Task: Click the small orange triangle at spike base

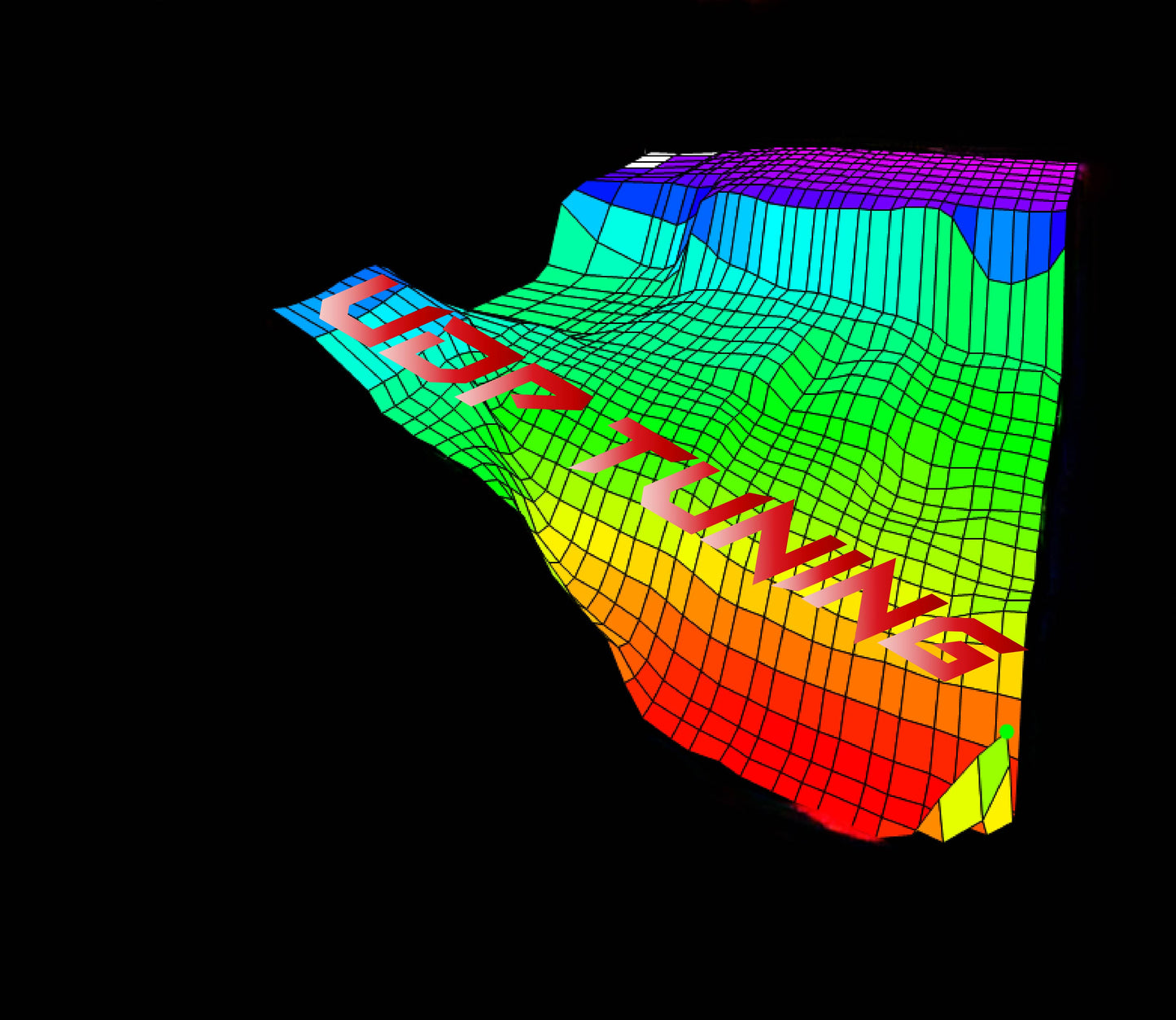Action: (x=930, y=826)
